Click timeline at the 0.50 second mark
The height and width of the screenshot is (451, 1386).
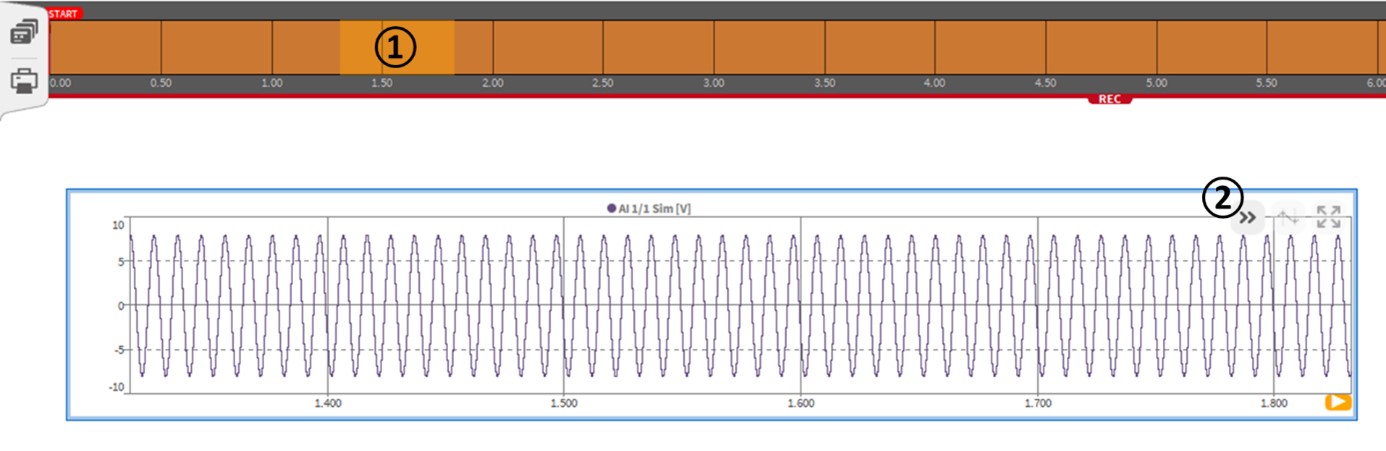click(x=160, y=84)
